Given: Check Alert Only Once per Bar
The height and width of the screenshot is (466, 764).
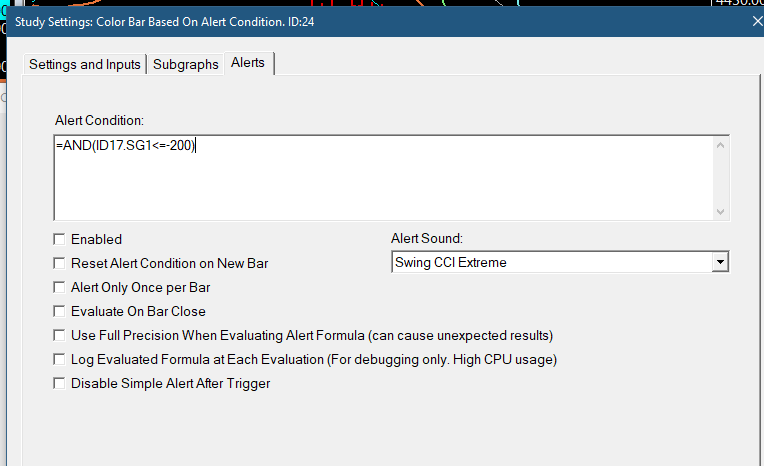Looking at the screenshot, I should (x=60, y=287).
